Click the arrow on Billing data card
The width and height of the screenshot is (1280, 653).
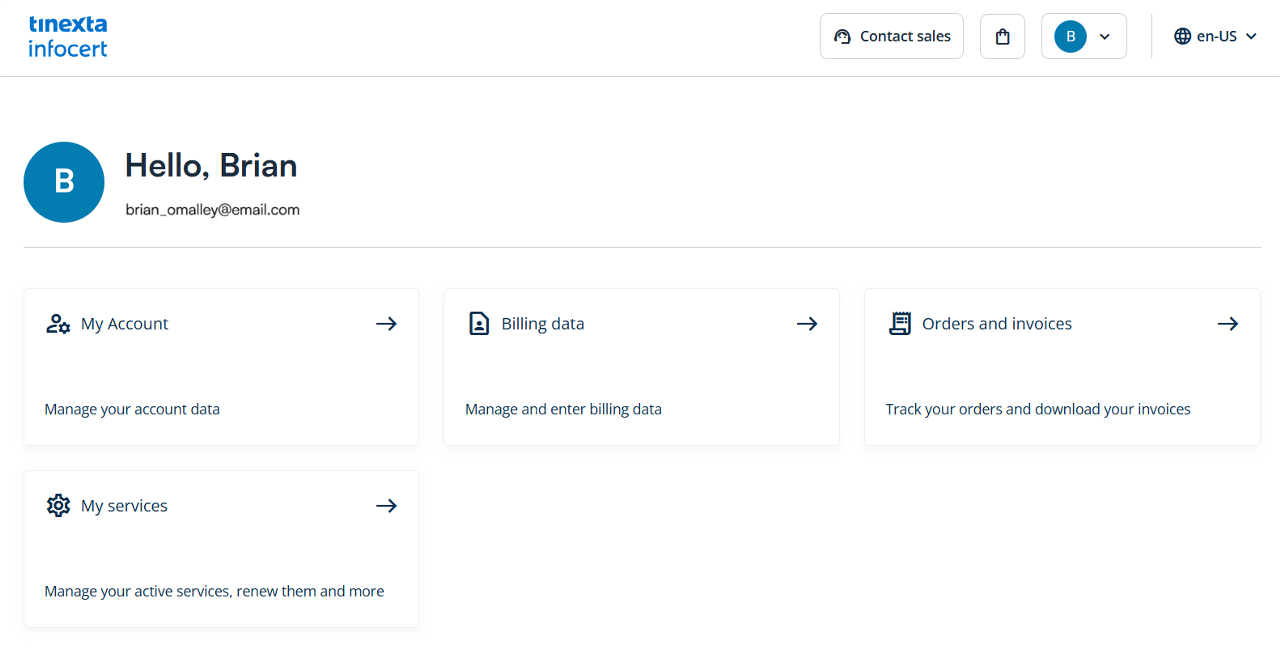point(807,324)
